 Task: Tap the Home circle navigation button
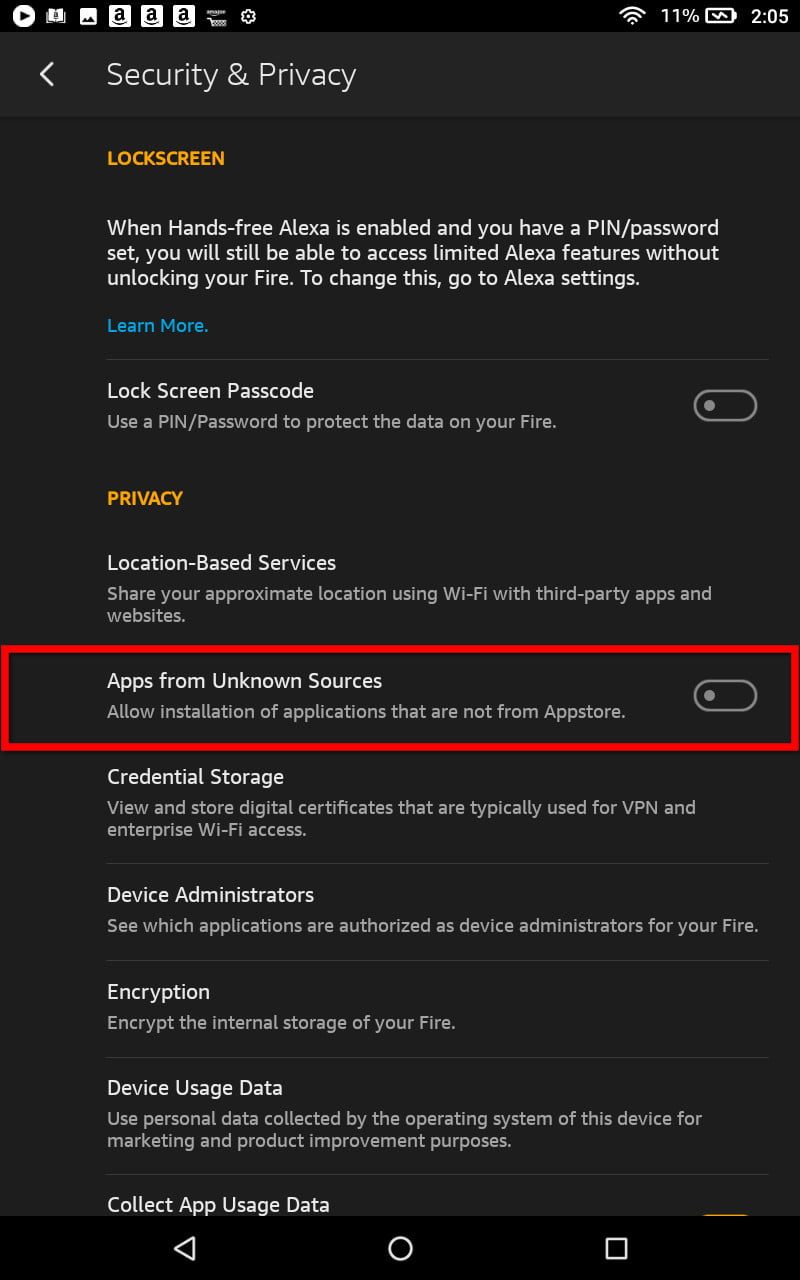click(400, 1248)
